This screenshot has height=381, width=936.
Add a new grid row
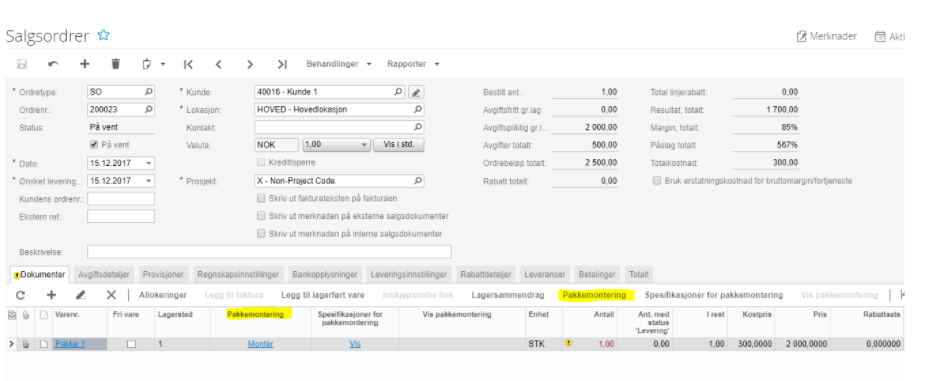(51, 295)
